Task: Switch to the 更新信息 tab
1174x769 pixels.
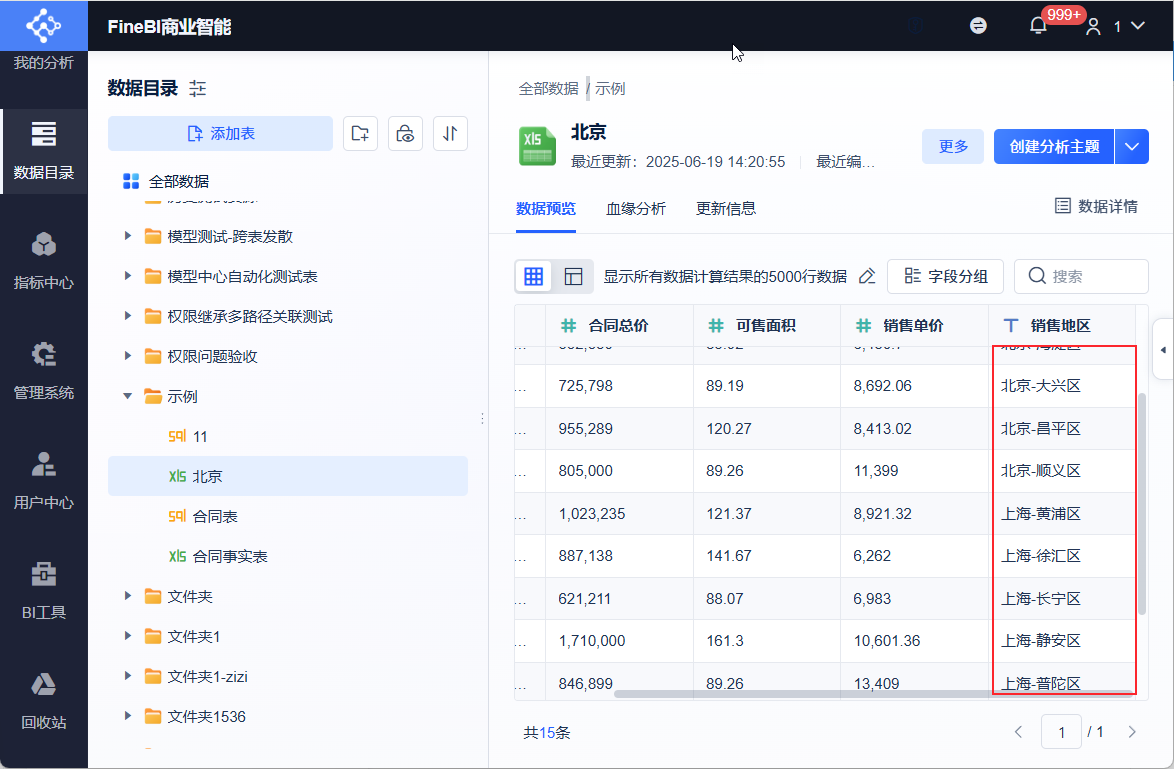Action: (x=726, y=209)
